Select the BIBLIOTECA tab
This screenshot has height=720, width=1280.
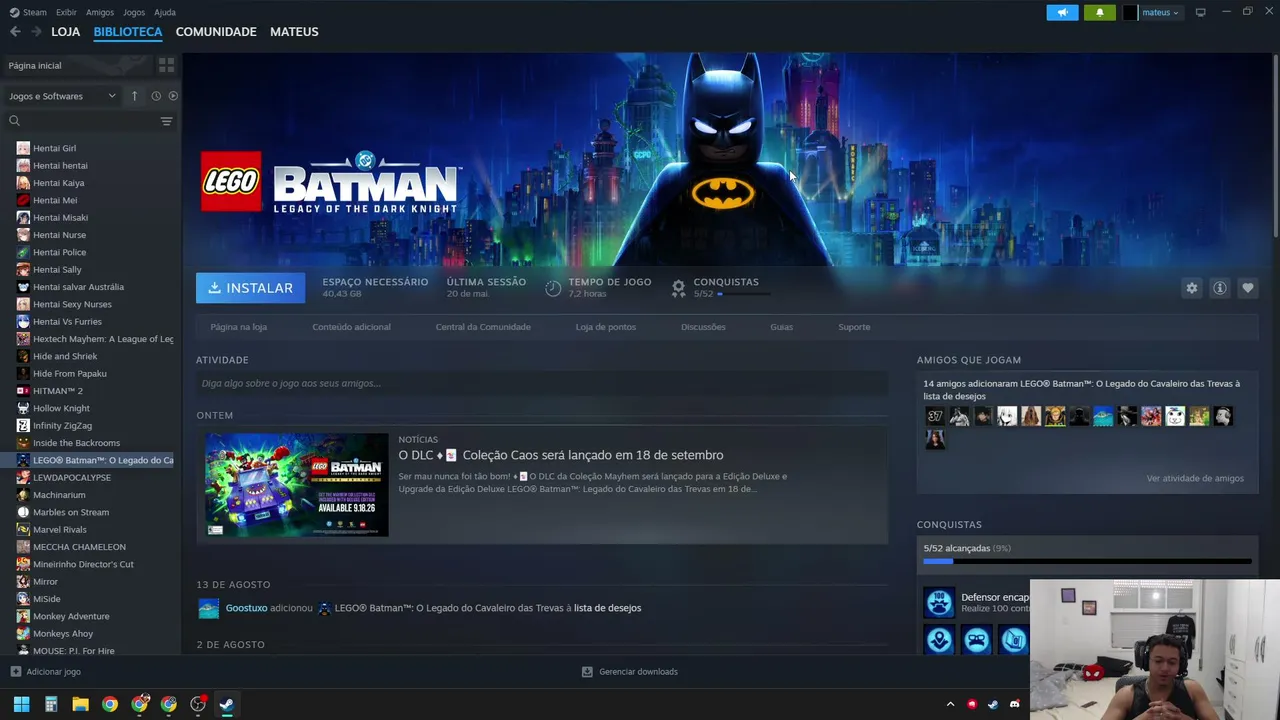(128, 32)
